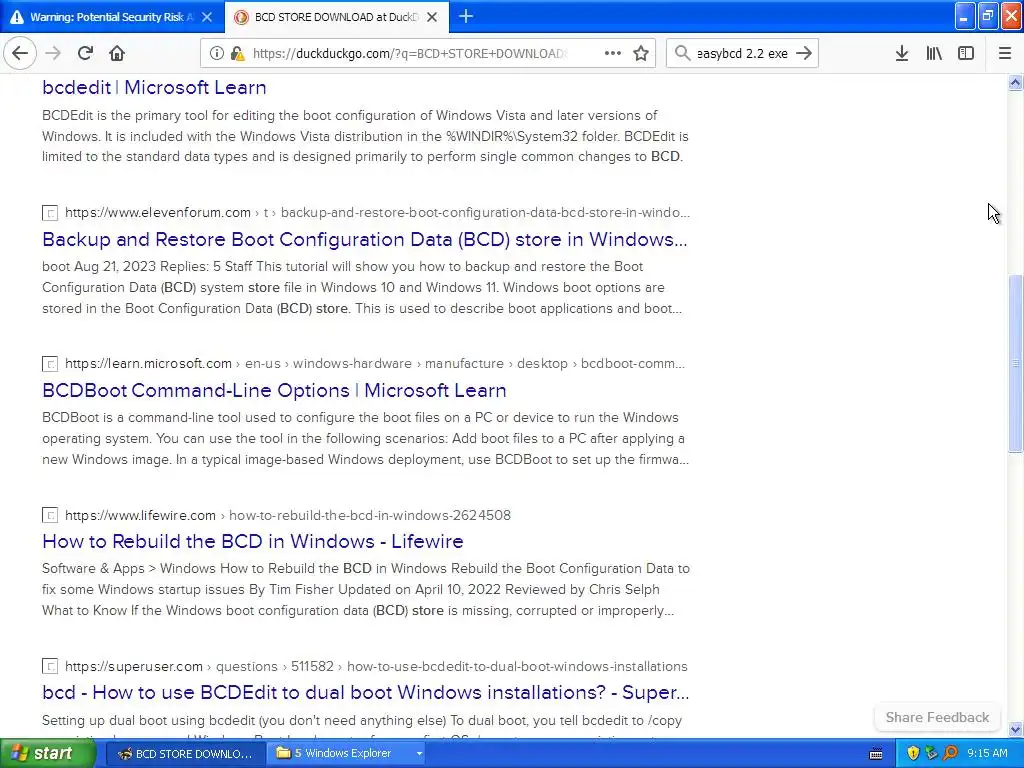Screen dimensions: 1024x768
Task: Open the superuser BCDEdit dual boot result
Action: 366,692
